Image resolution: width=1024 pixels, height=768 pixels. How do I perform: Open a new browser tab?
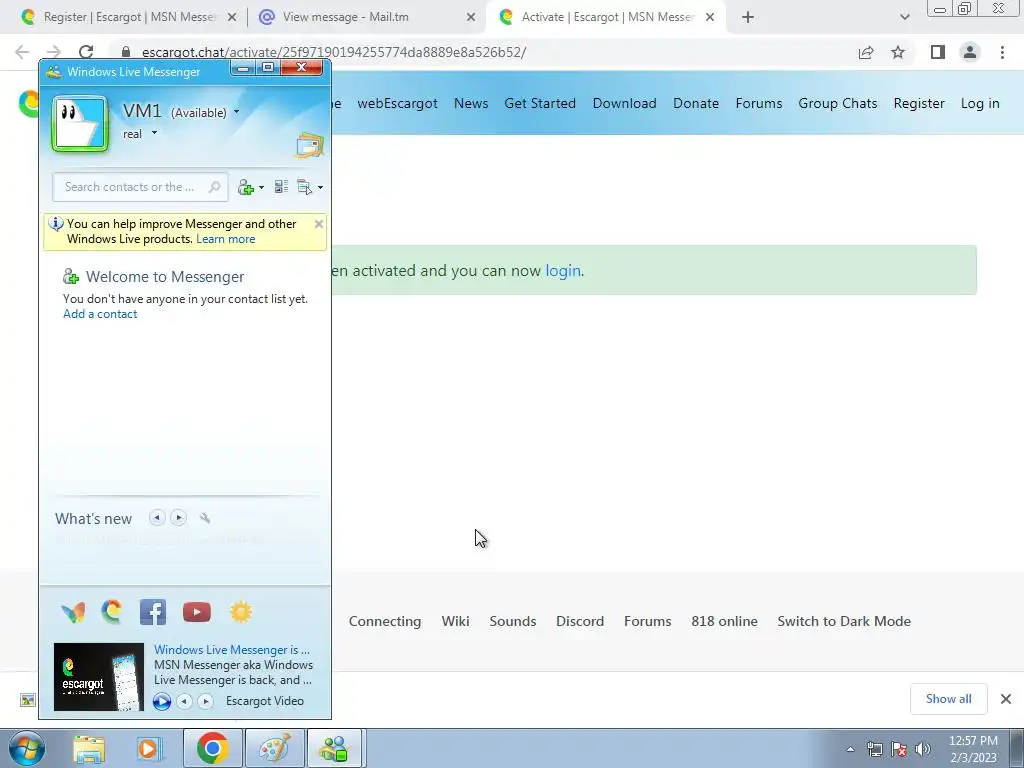tap(748, 18)
